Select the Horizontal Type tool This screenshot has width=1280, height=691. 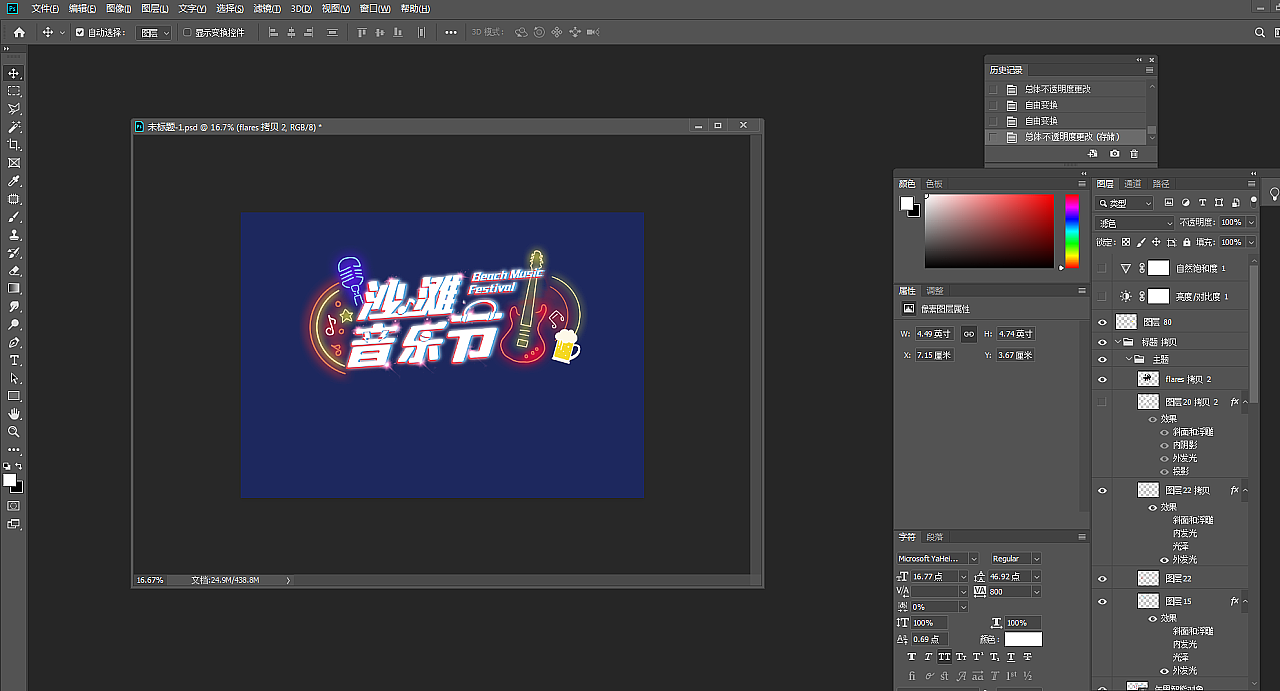pos(14,361)
